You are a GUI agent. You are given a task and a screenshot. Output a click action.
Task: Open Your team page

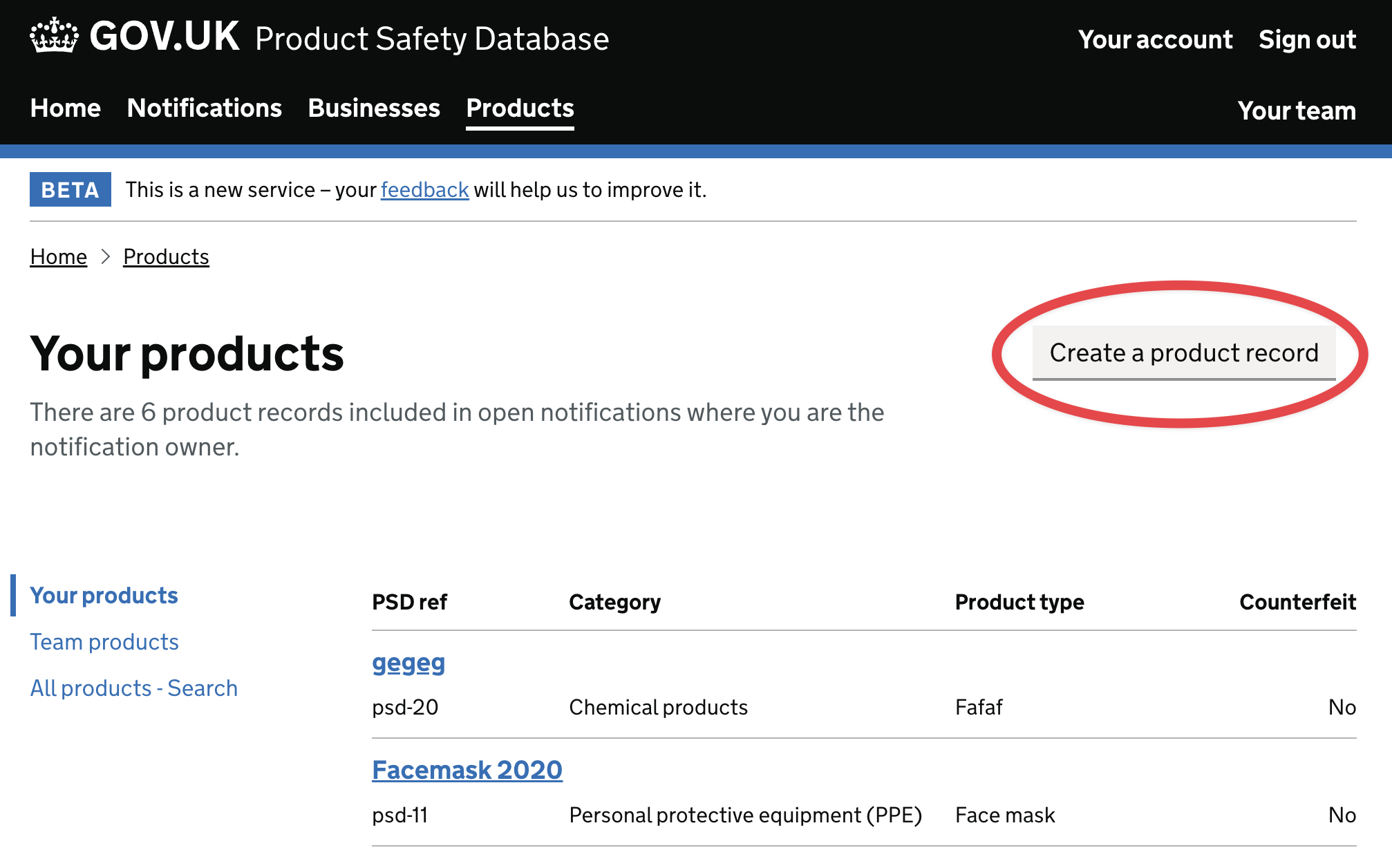coord(1297,110)
